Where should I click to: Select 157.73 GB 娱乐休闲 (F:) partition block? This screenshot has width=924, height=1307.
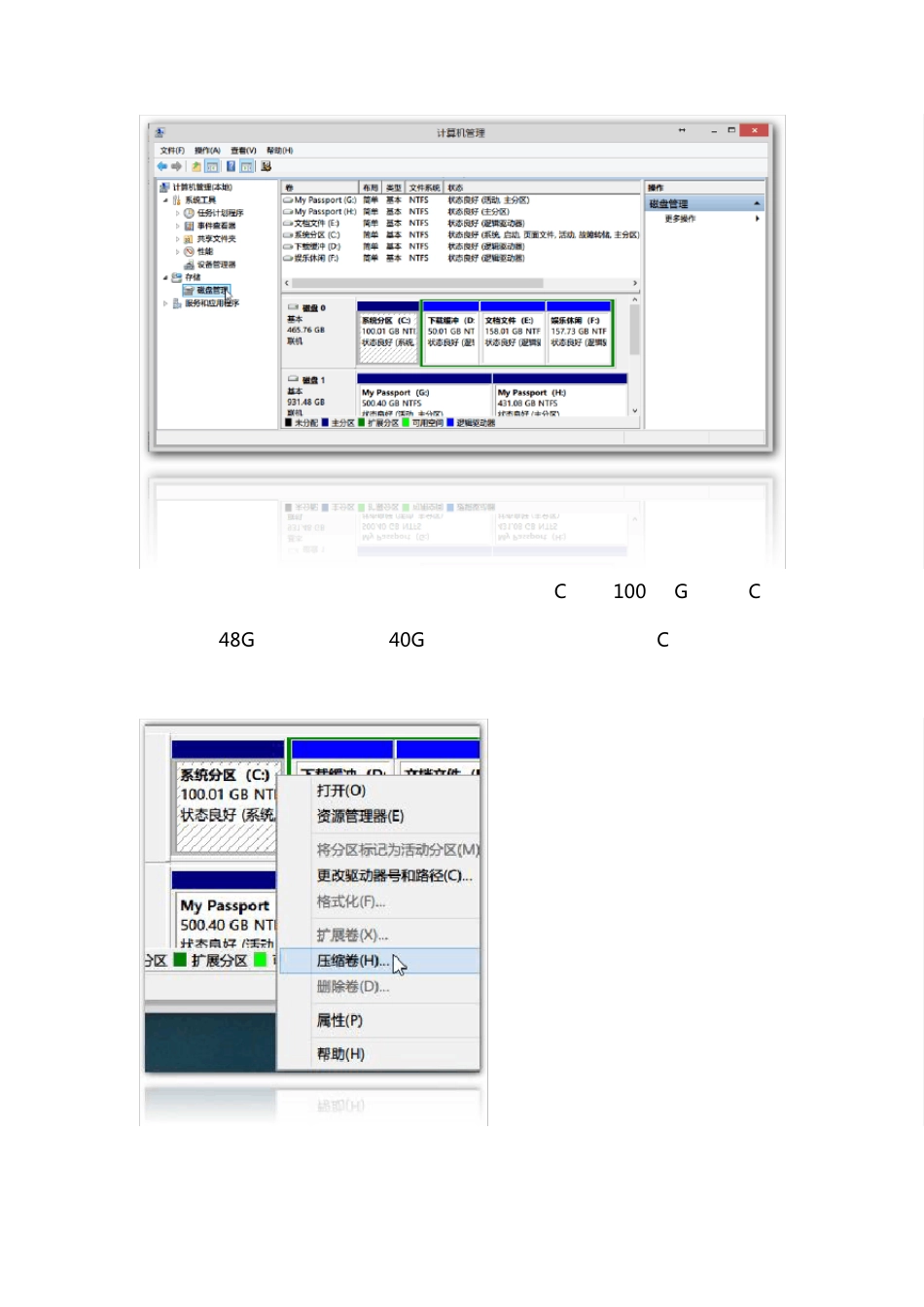579,334
